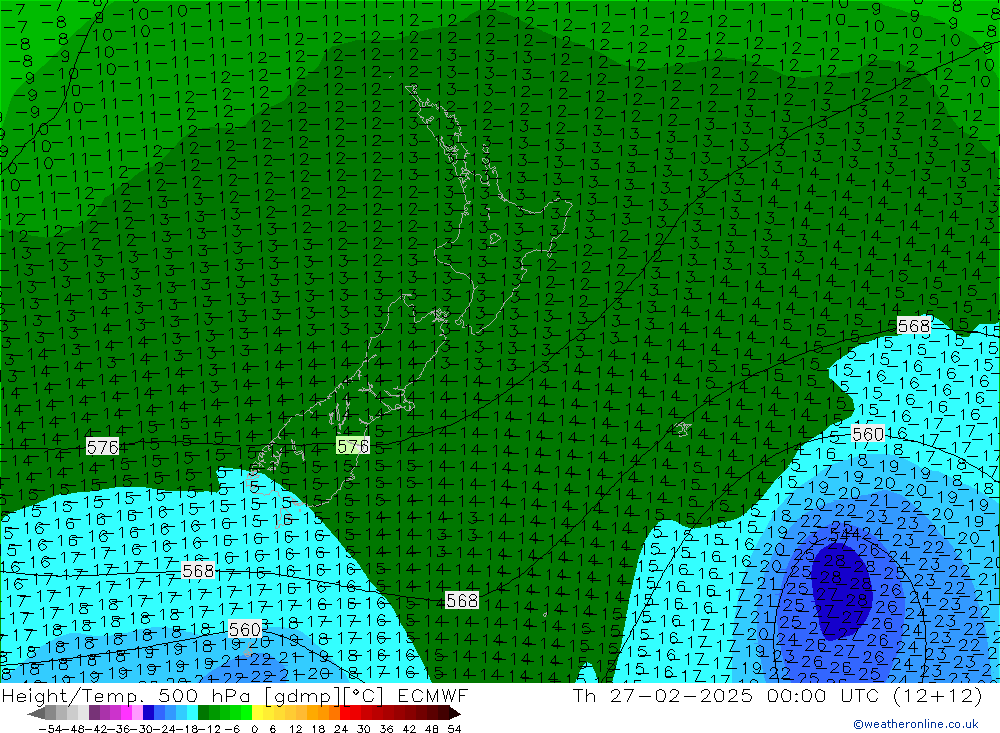1000x733 pixels.
Task: Click the [gdmp] unit text in the title
Action: pyautogui.click(x=302, y=695)
